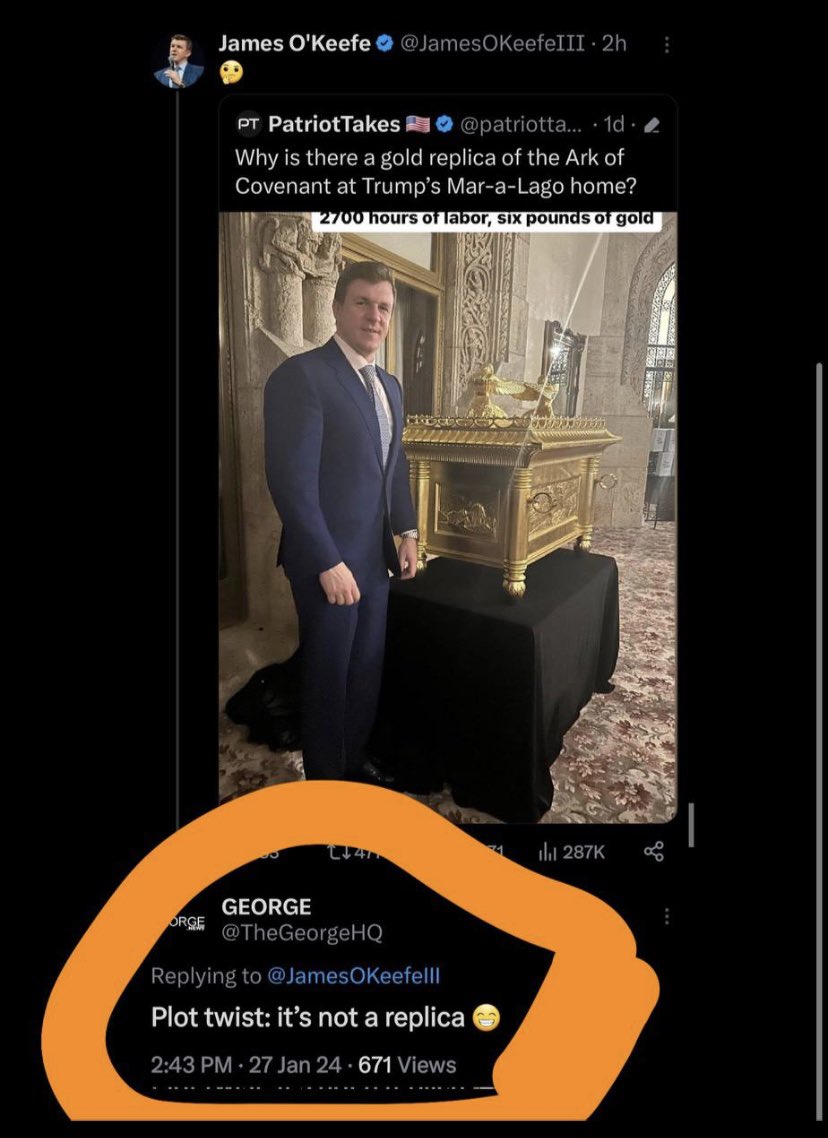The height and width of the screenshot is (1138, 828).
Task: Open the @JamesOKeefeIII handle in header
Action: pos(491,44)
